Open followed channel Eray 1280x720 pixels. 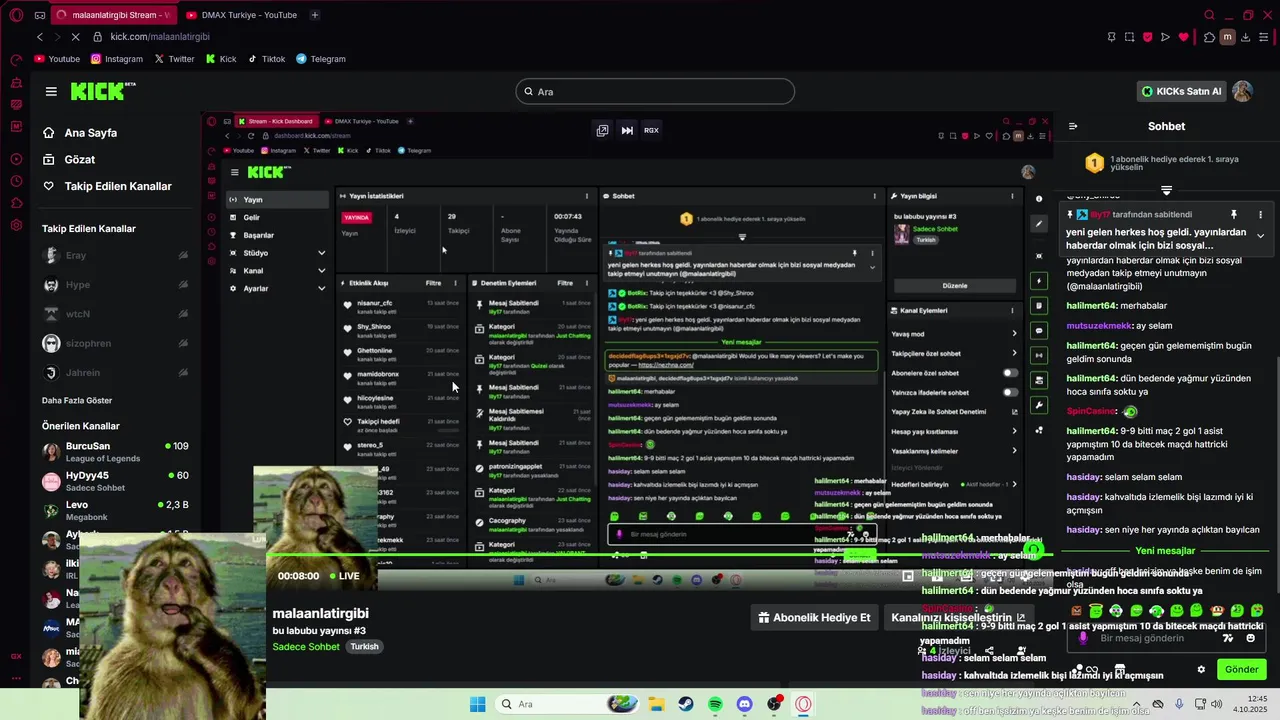pyautogui.click(x=116, y=256)
